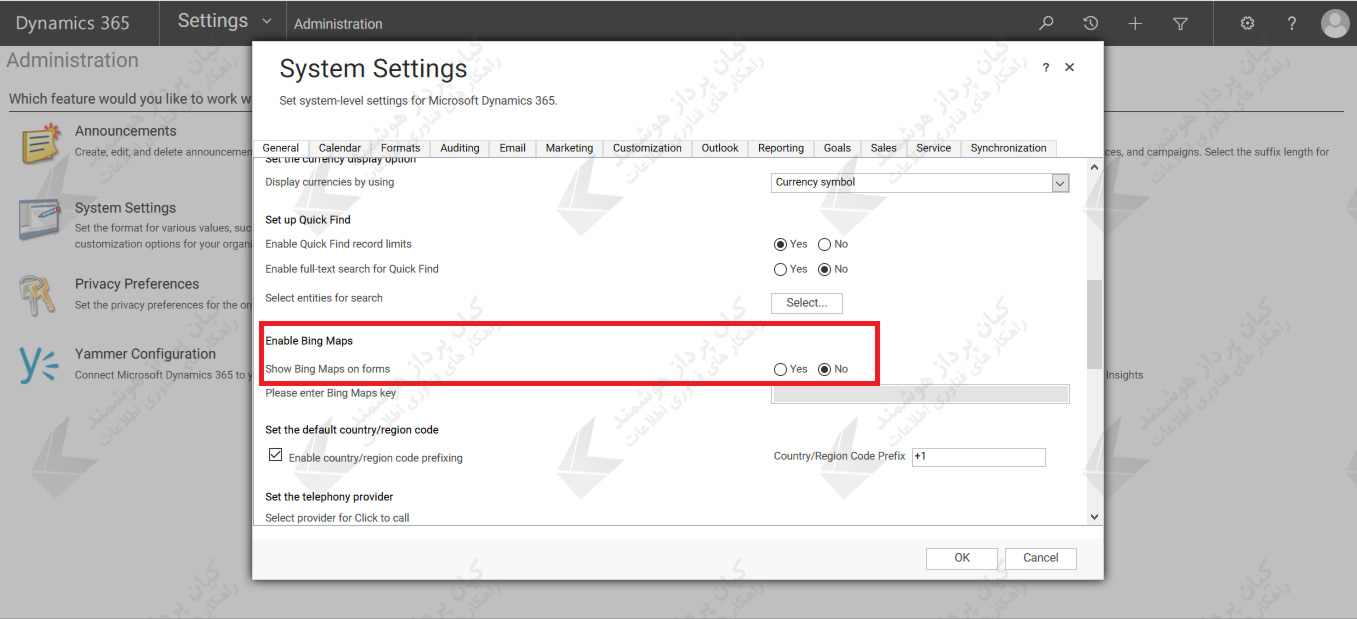Viewport: 1357px width, 619px height.
Task: Switch to the Formats tab
Action: [401, 148]
